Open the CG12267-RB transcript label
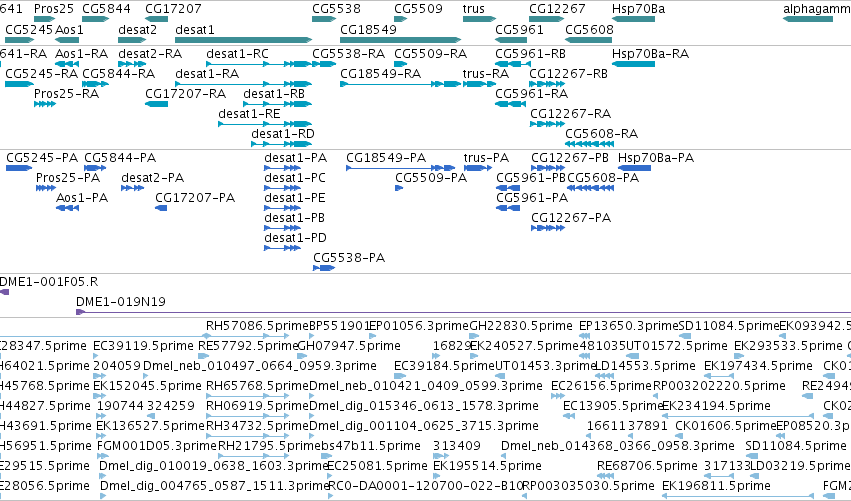The width and height of the screenshot is (851, 501). point(569,74)
